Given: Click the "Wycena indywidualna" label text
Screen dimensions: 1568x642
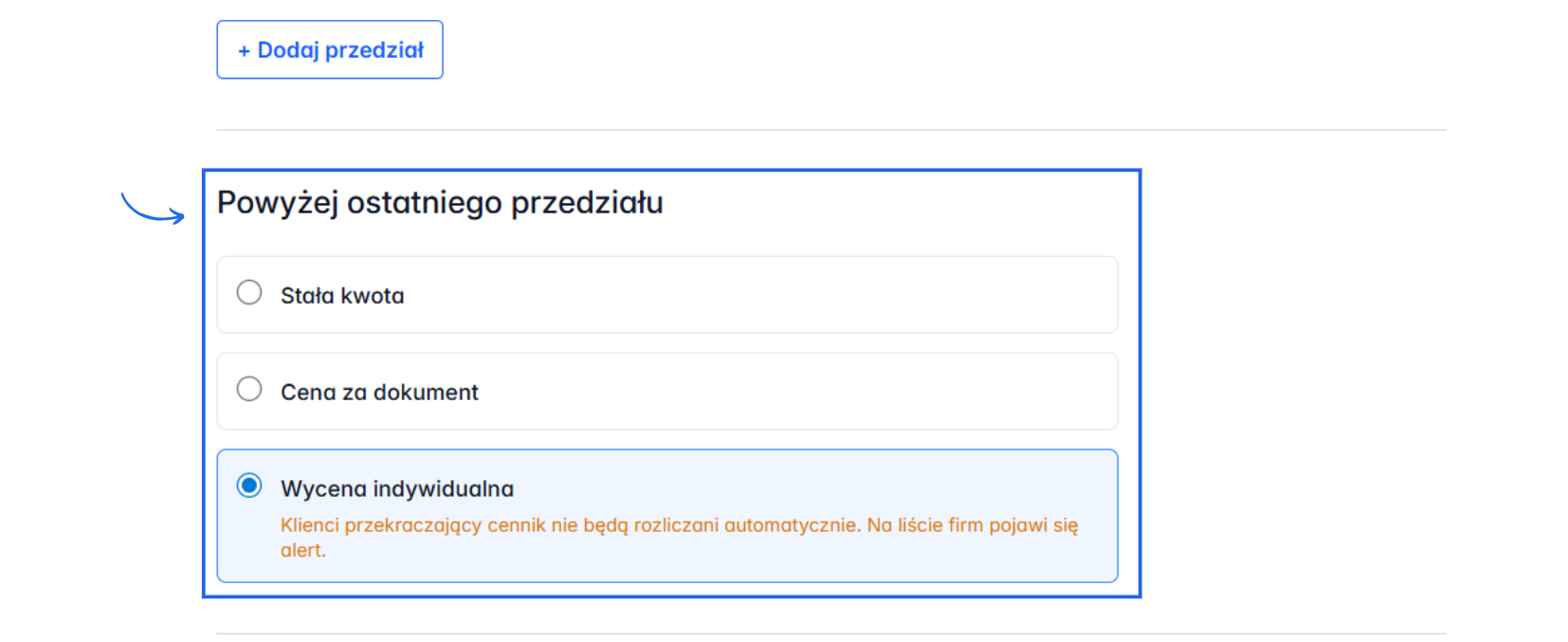Looking at the screenshot, I should (x=397, y=488).
